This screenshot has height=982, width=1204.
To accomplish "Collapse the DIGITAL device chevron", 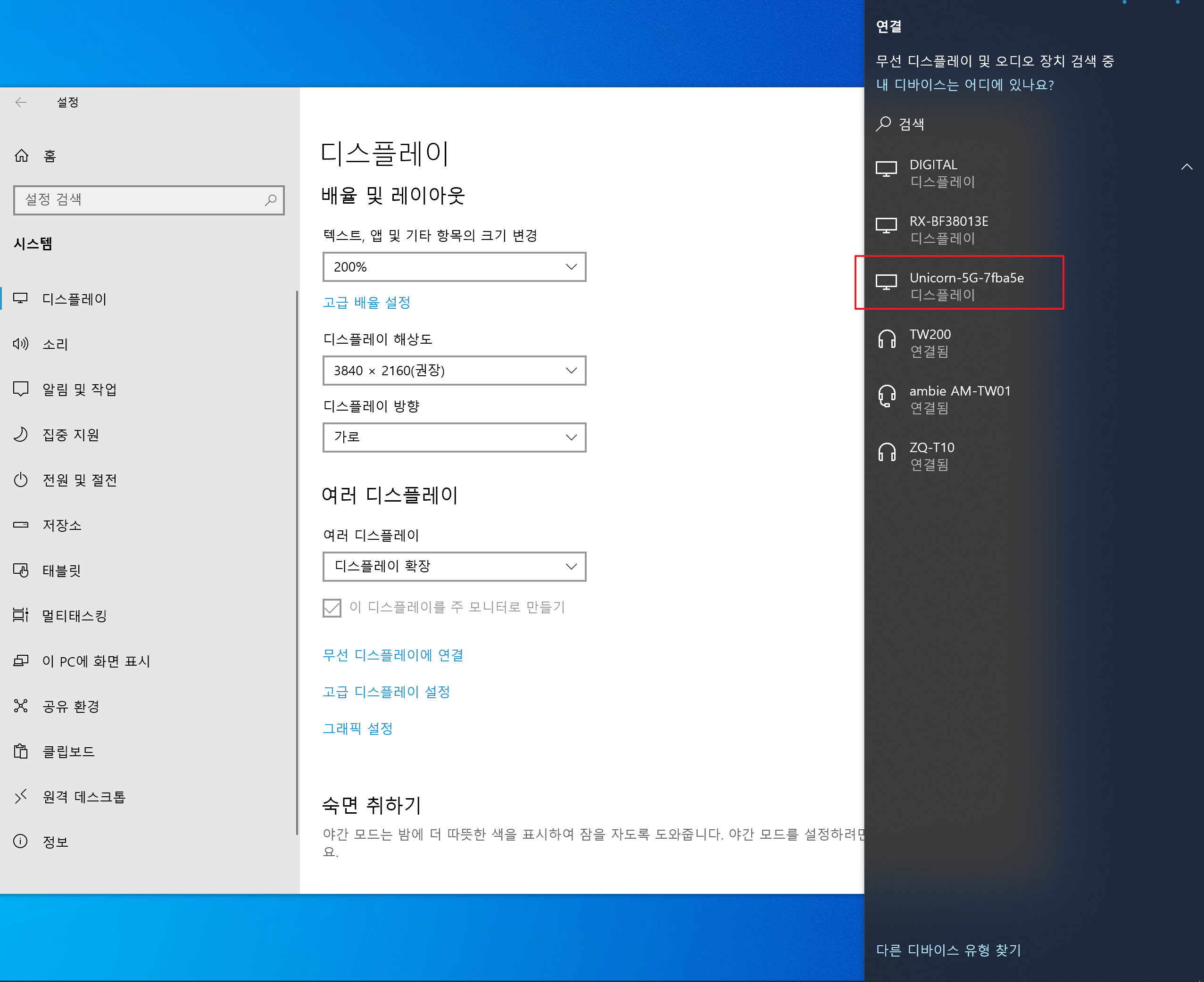I will [1187, 167].
